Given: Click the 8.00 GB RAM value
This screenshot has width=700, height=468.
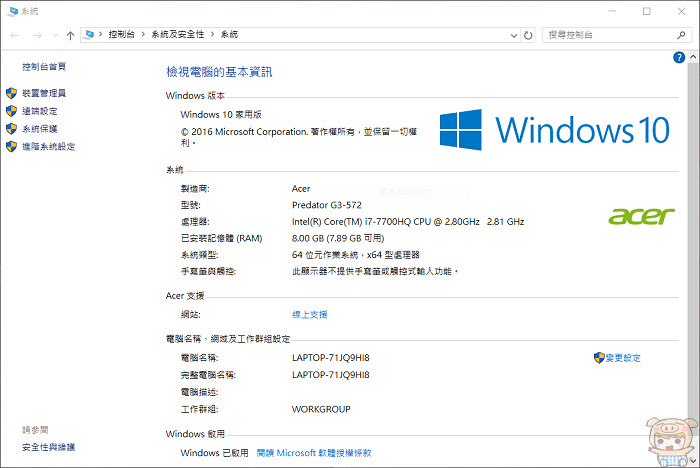Looking at the screenshot, I should [338, 238].
